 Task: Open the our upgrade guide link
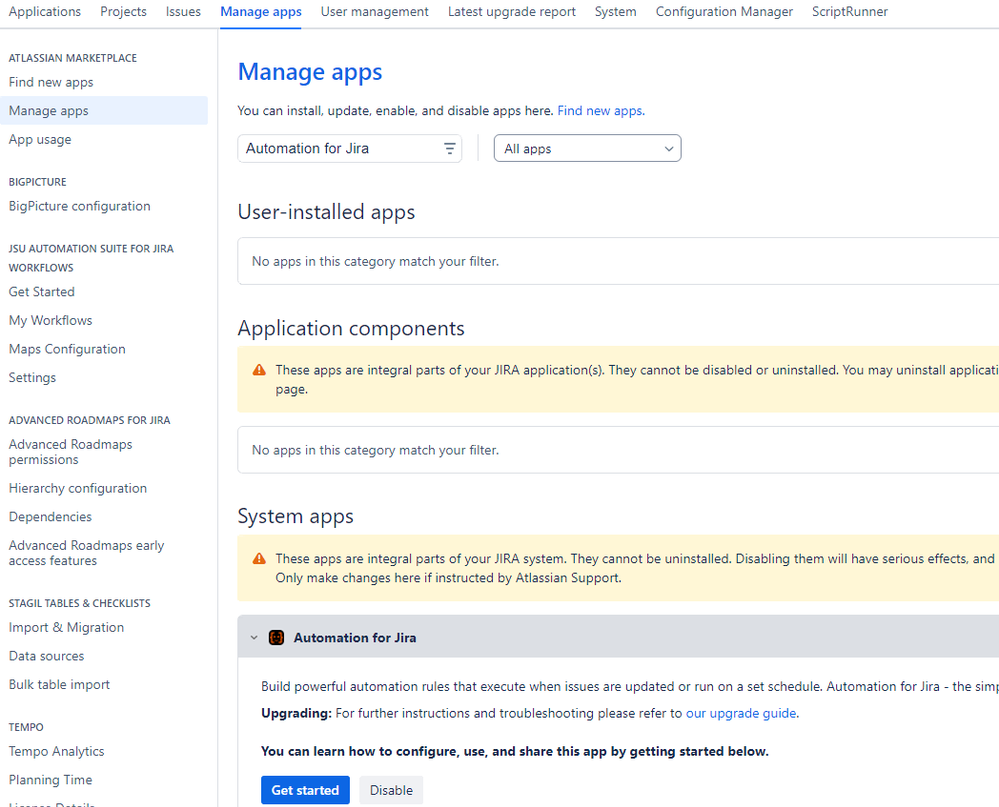tap(741, 713)
